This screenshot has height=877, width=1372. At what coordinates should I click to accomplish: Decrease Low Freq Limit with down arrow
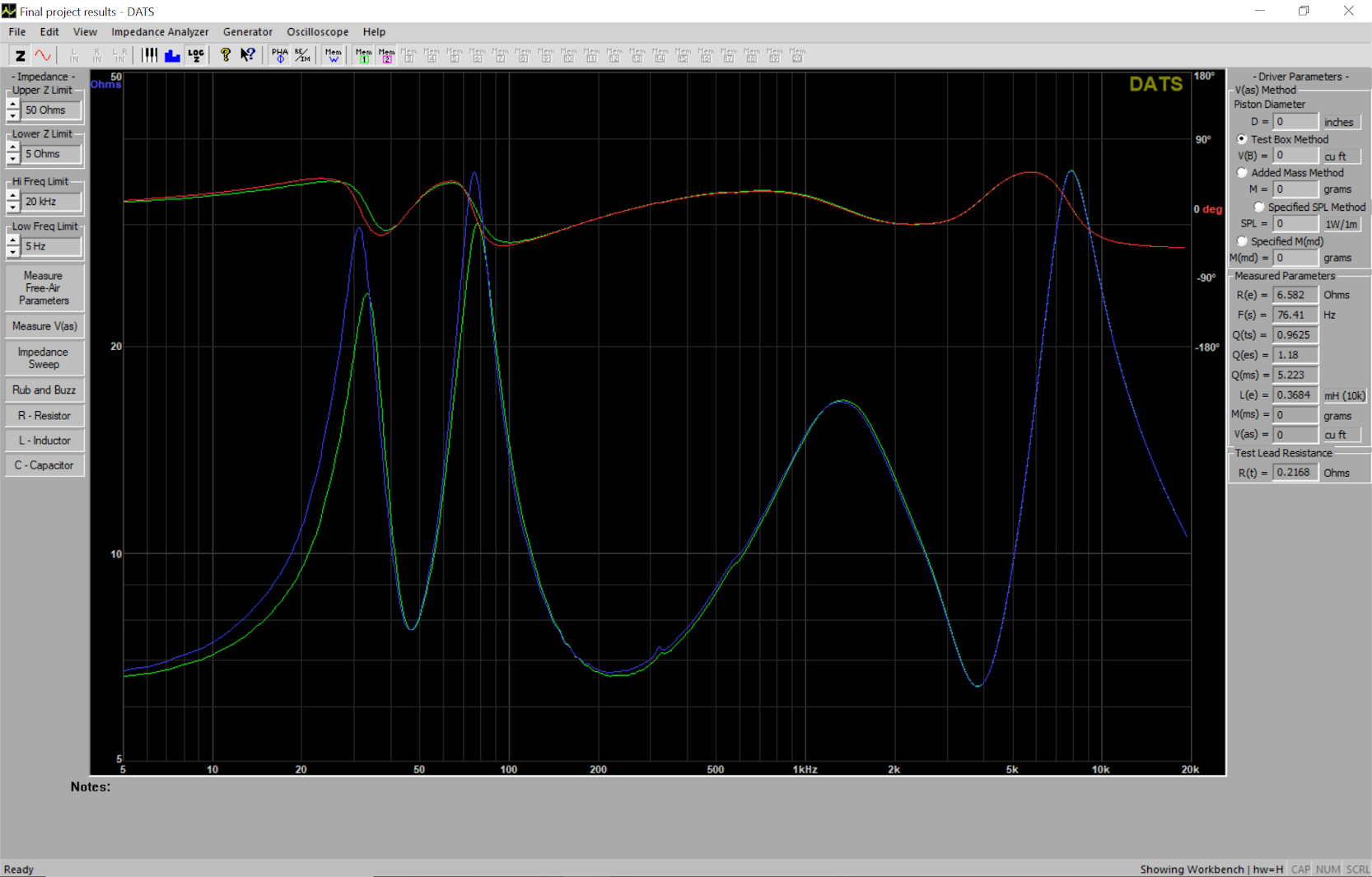point(13,251)
